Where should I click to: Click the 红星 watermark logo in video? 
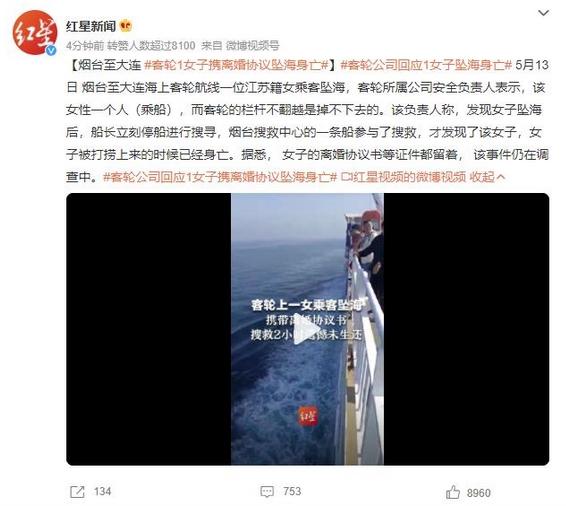pyautogui.click(x=308, y=416)
